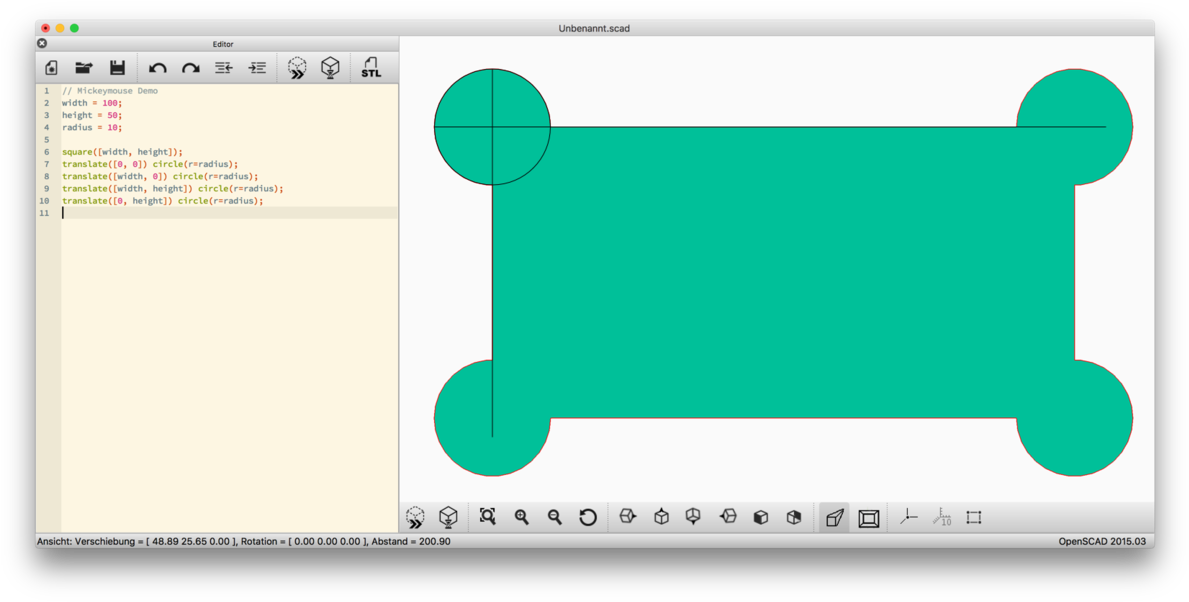Unindent the selected code
1189x602 pixels.
[x=223, y=68]
